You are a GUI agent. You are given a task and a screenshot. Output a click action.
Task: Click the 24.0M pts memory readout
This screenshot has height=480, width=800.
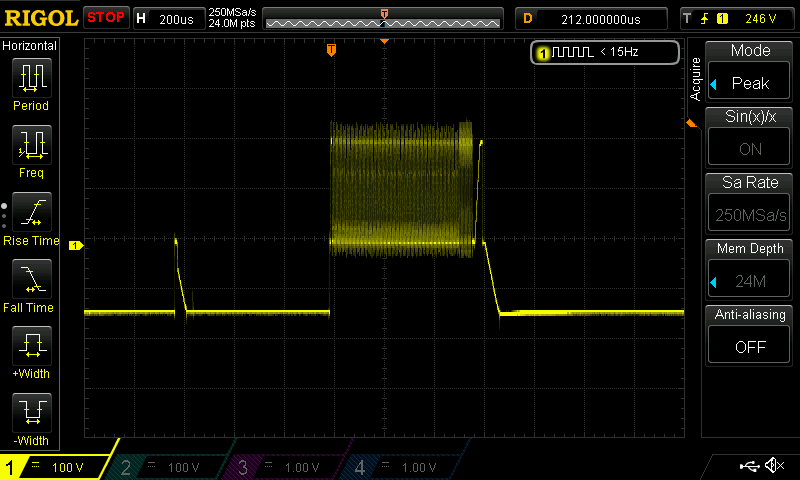(232, 23)
